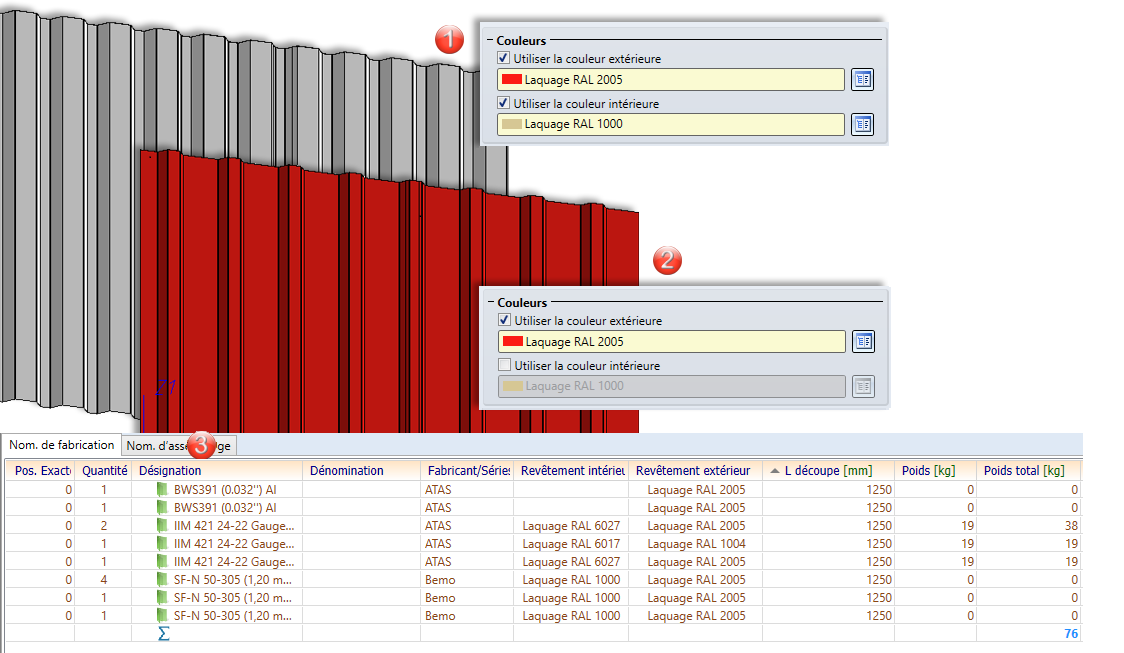Click ATAS in the Laquage RAL 6017 row
This screenshot has width=1124, height=653.
point(438,543)
